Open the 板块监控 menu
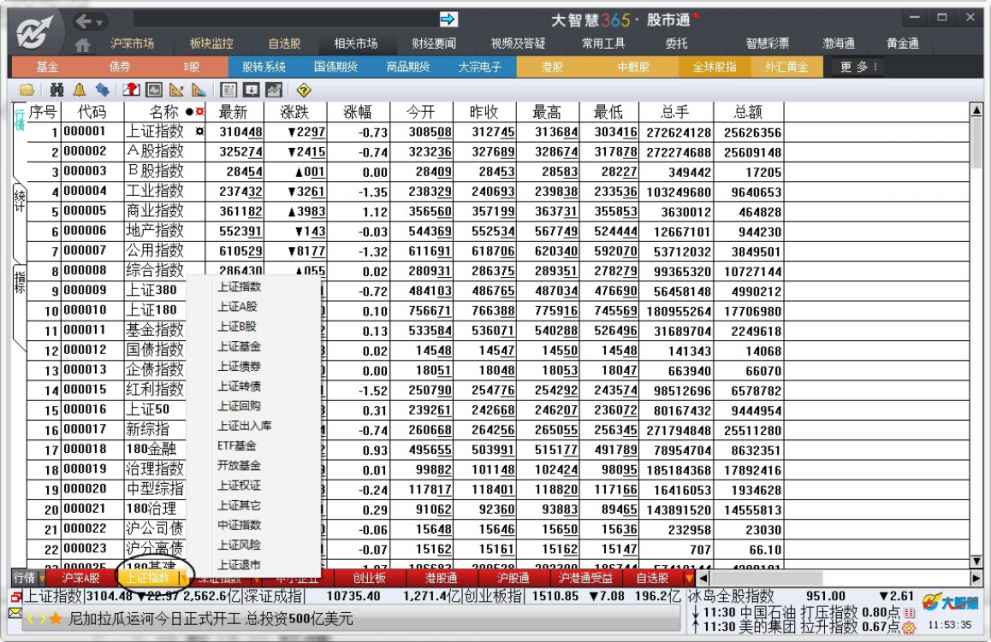The image size is (991, 642). [x=212, y=44]
